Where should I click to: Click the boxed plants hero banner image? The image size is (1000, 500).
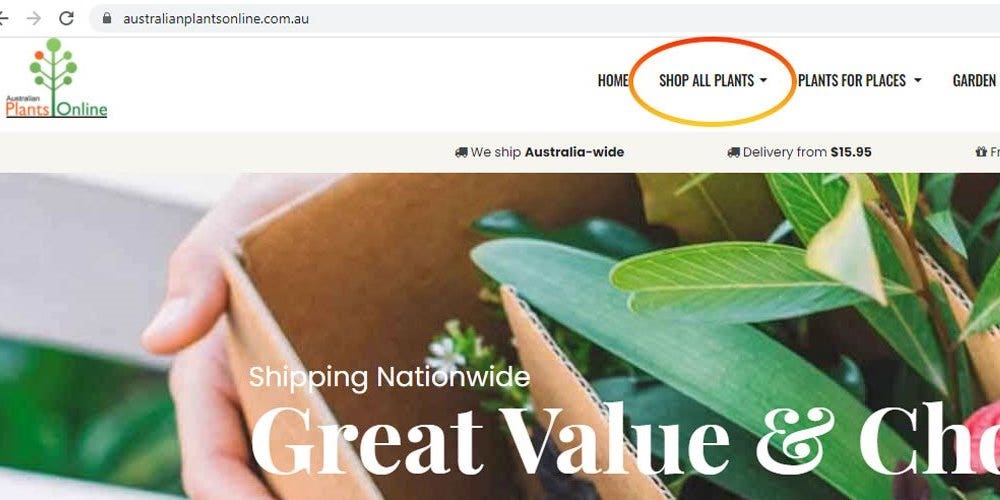pos(500,336)
